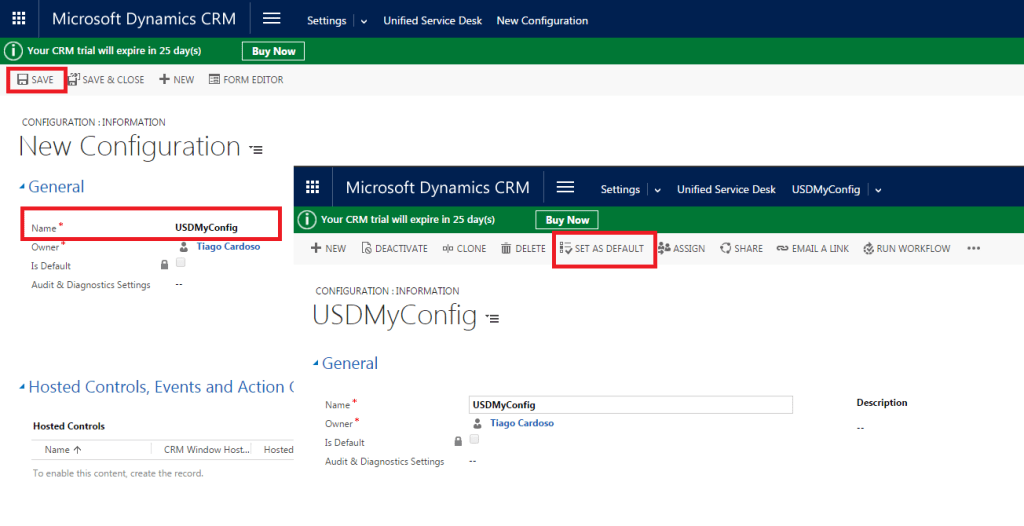Click SHARE in the command bar
1024x526 pixels.
tap(741, 249)
